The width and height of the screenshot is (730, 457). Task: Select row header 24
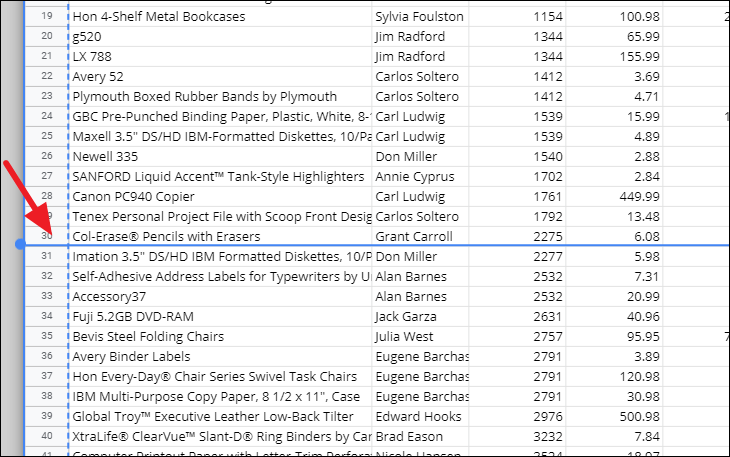(x=47, y=116)
